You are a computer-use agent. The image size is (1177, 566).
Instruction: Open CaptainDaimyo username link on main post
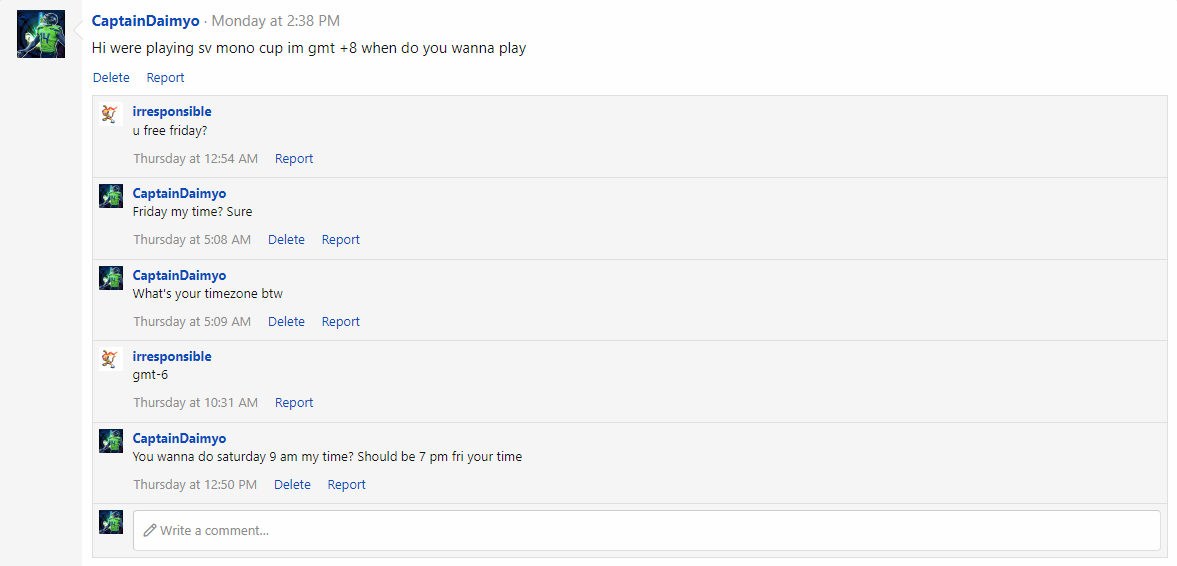tap(145, 20)
